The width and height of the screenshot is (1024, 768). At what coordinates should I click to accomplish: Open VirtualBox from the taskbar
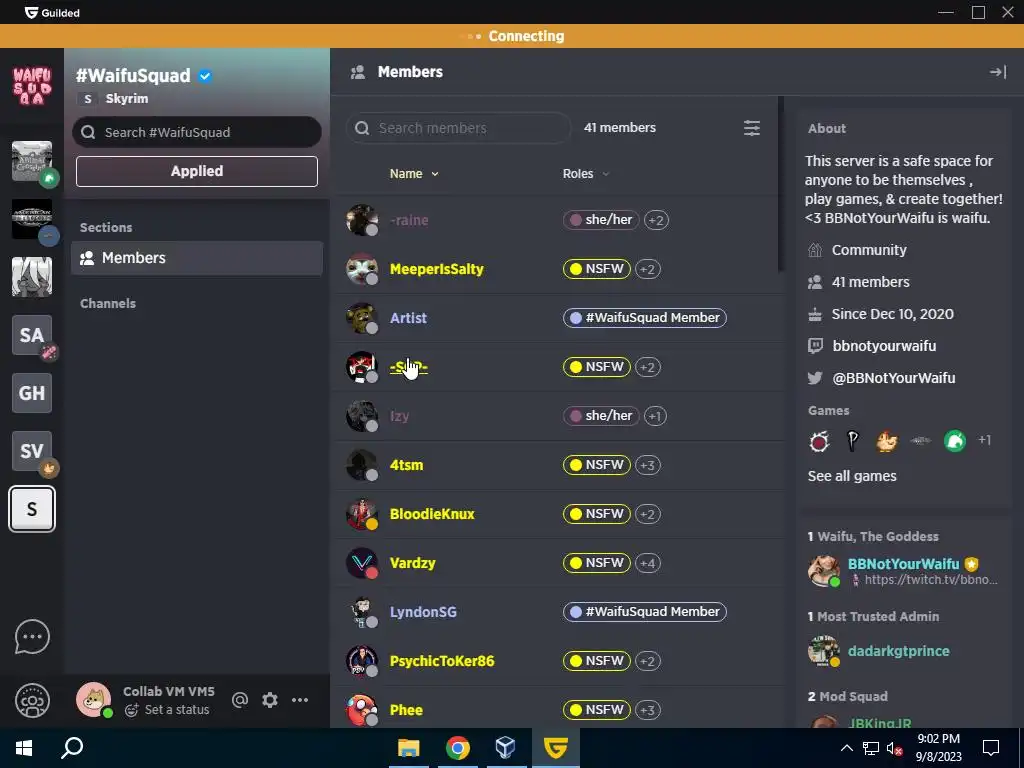(x=505, y=748)
